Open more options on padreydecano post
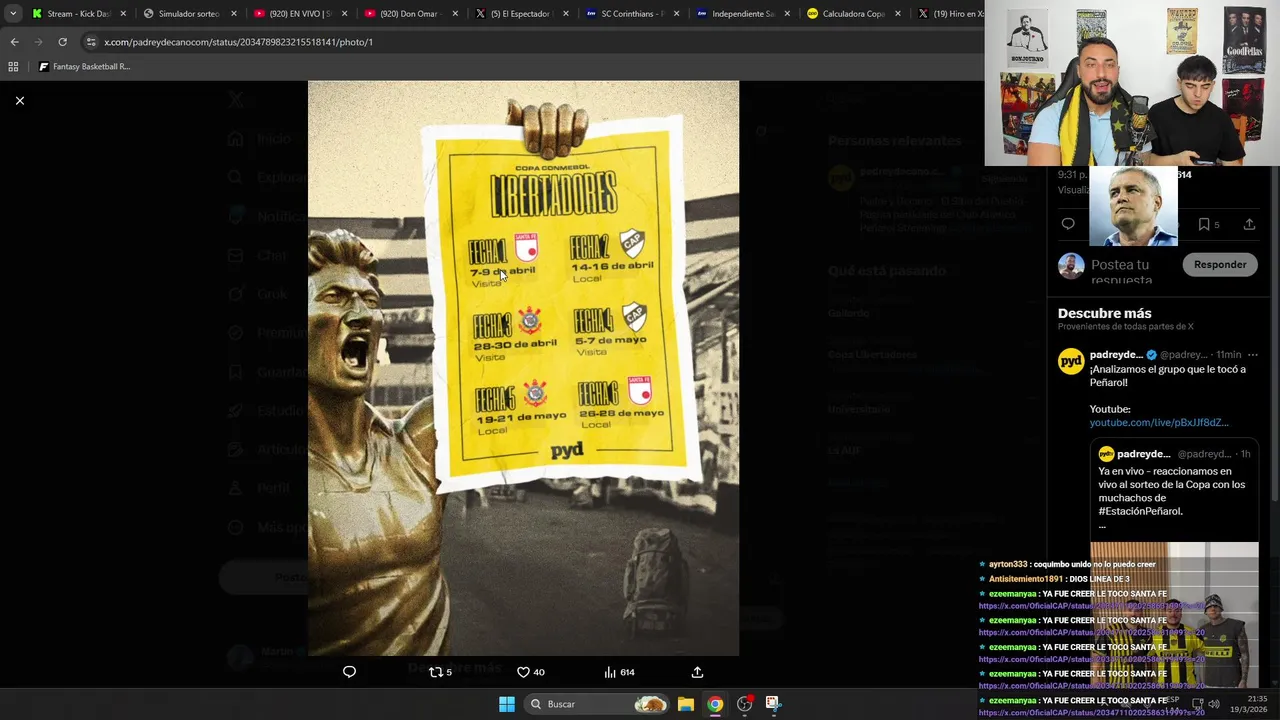 point(1252,355)
